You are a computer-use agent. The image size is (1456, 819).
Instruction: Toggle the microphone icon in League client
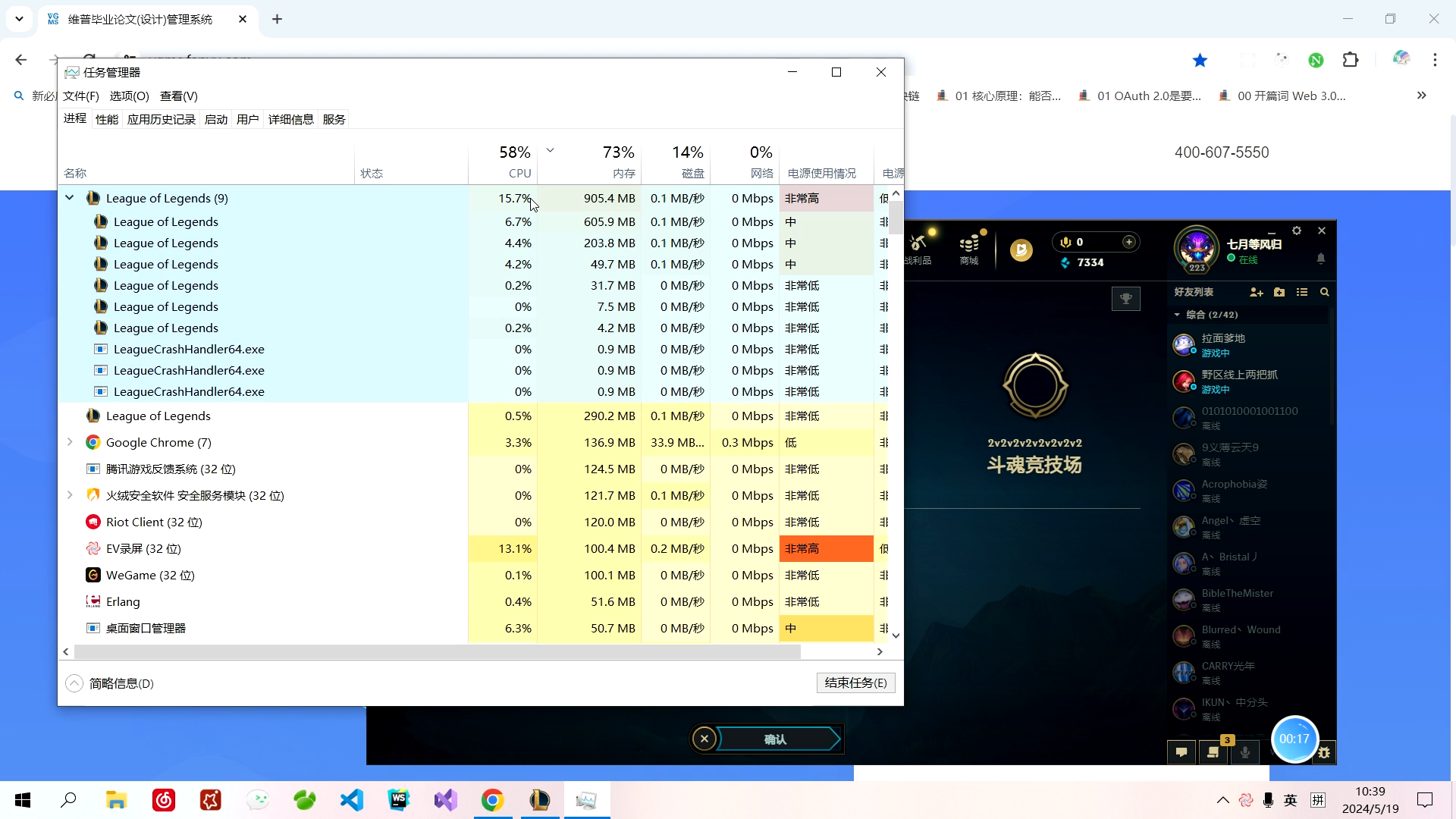(x=1244, y=752)
